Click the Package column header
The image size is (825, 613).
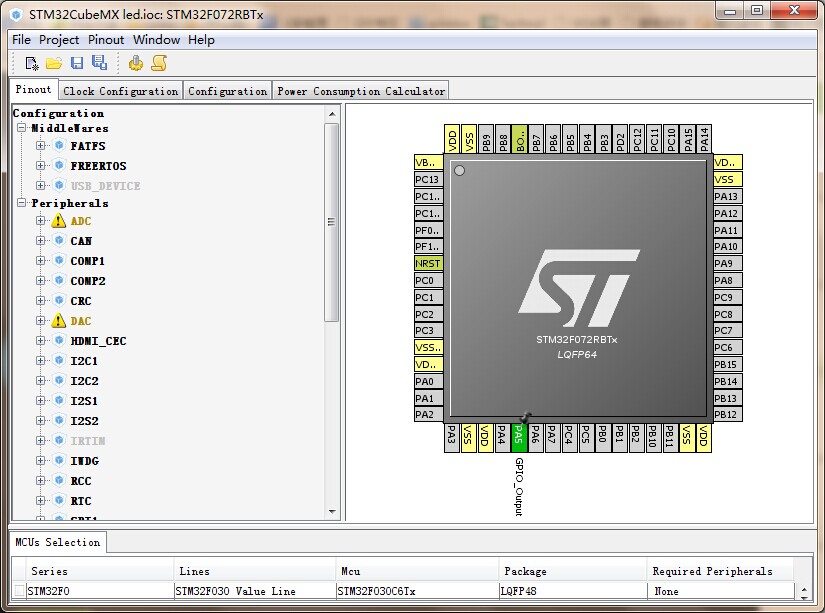pos(572,571)
